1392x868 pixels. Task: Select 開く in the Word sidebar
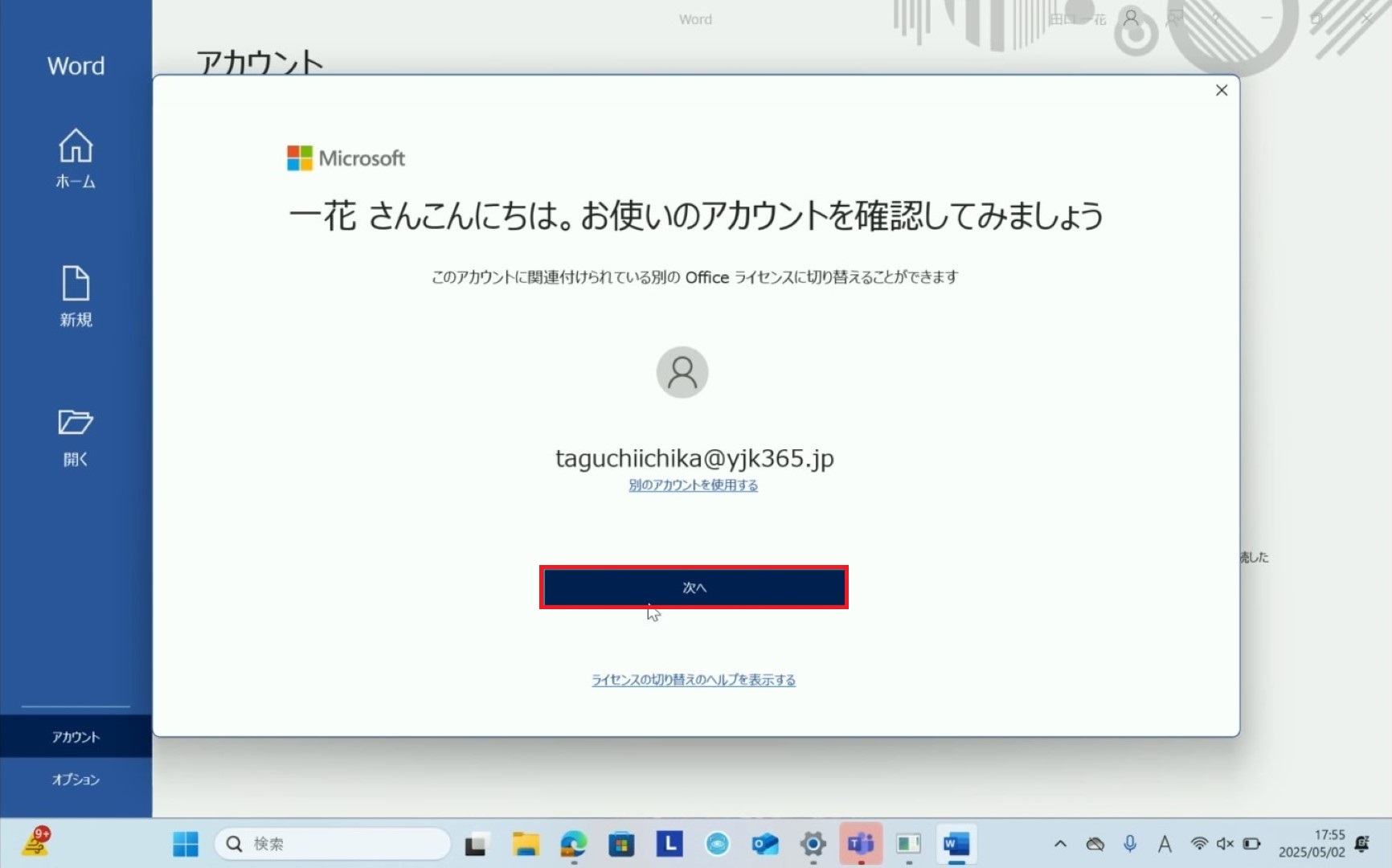tap(76, 437)
